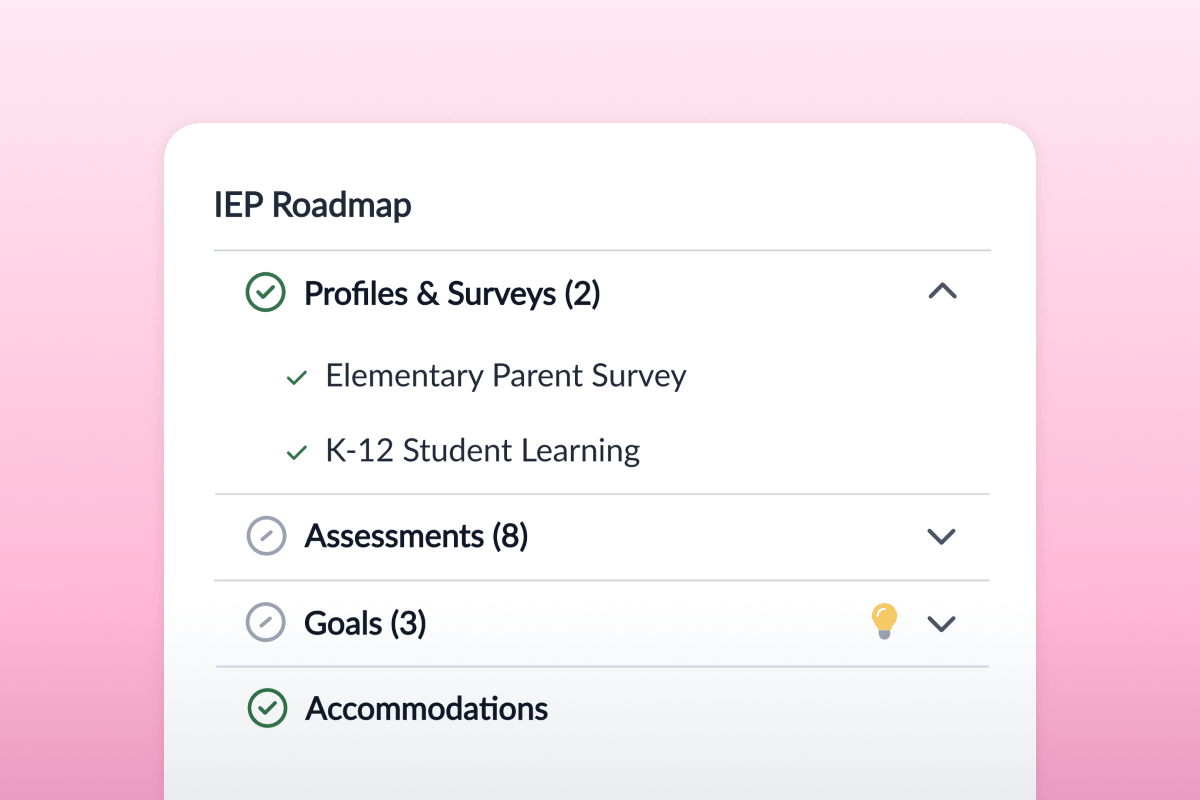
Task: Click the in-progress status icon beside Assessments
Action: pyautogui.click(x=266, y=536)
